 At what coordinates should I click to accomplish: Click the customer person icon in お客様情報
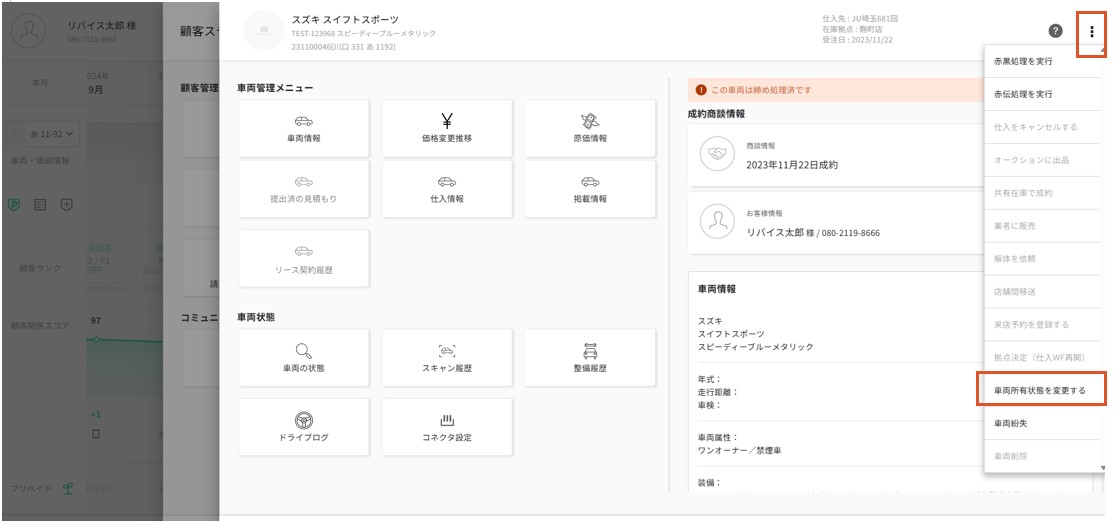(717, 222)
